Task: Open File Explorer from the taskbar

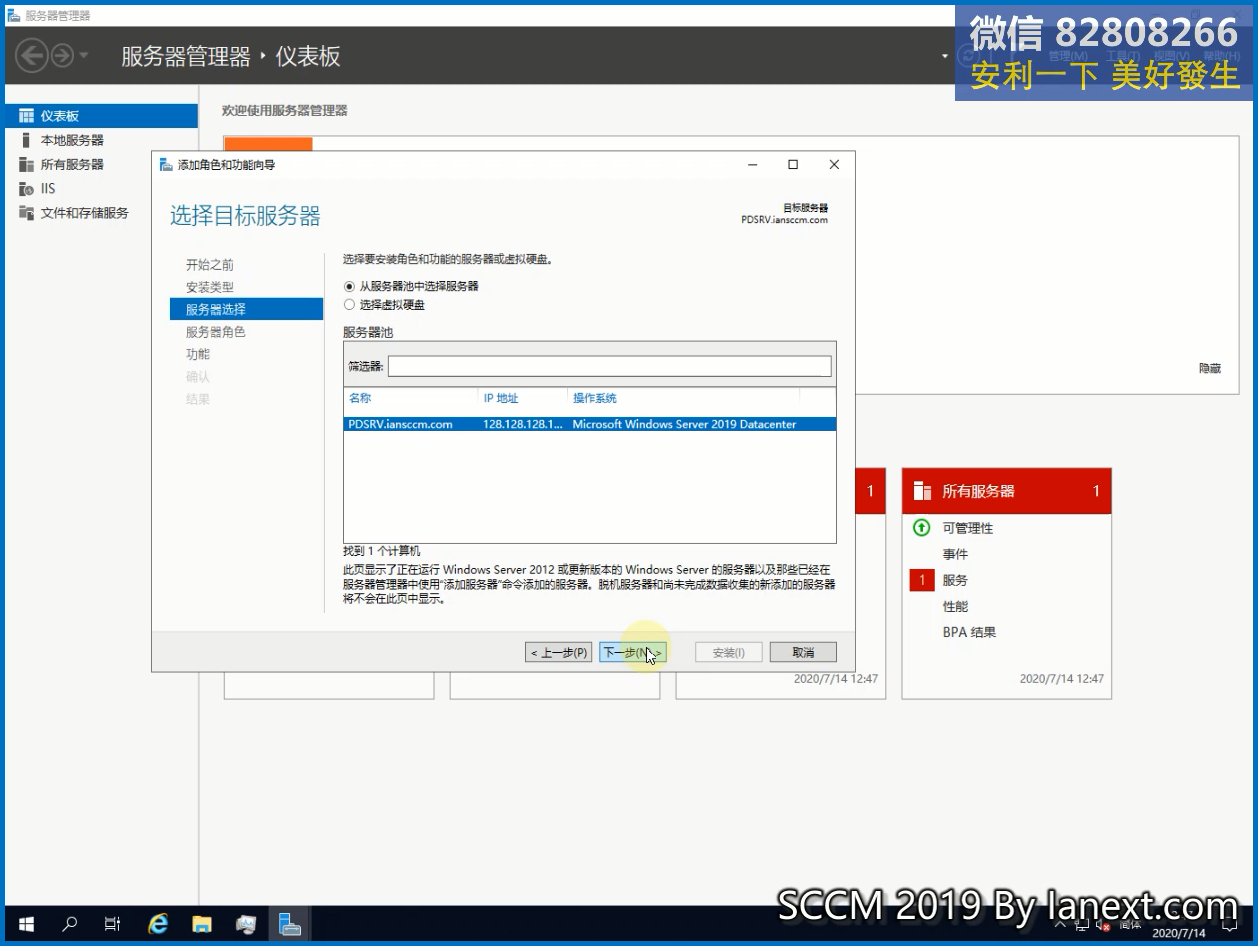Action: [202, 925]
